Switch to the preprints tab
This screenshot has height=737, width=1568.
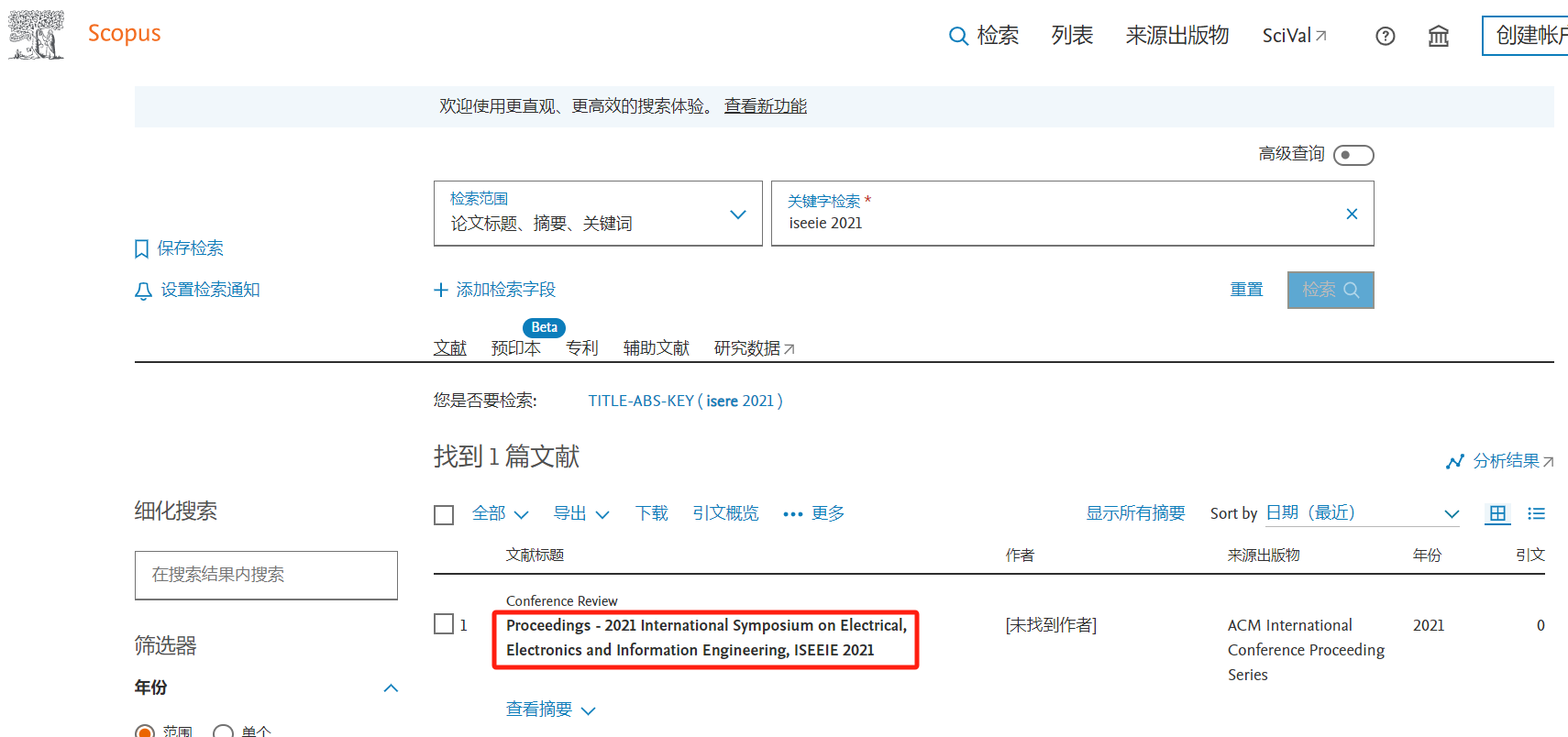point(515,348)
